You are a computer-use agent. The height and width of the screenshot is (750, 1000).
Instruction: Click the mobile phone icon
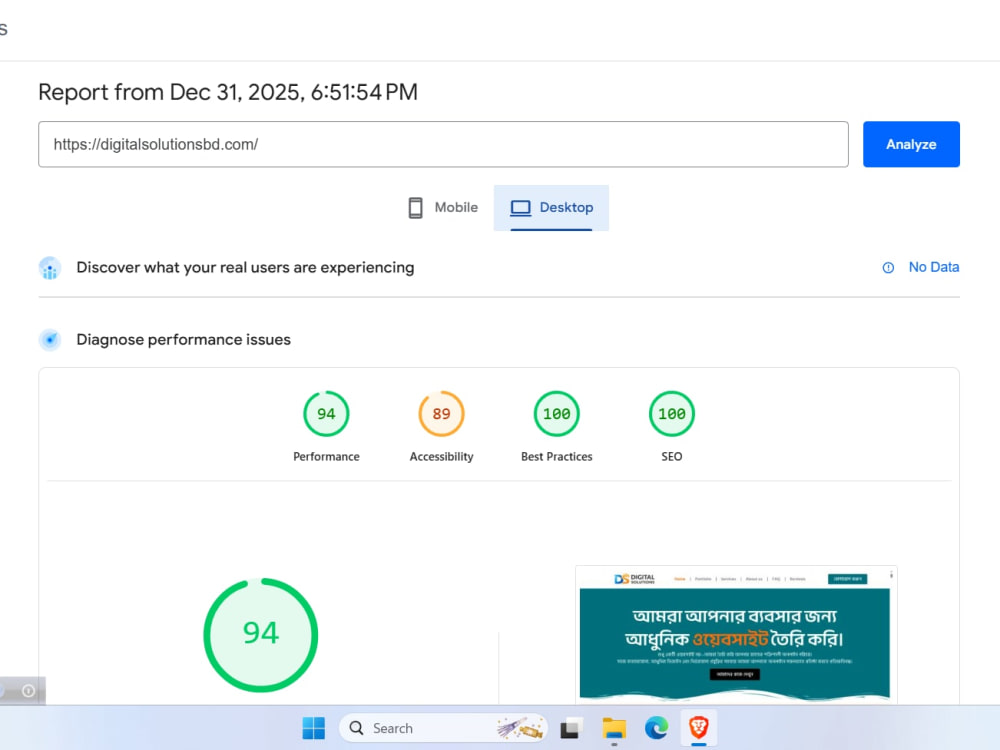(415, 208)
